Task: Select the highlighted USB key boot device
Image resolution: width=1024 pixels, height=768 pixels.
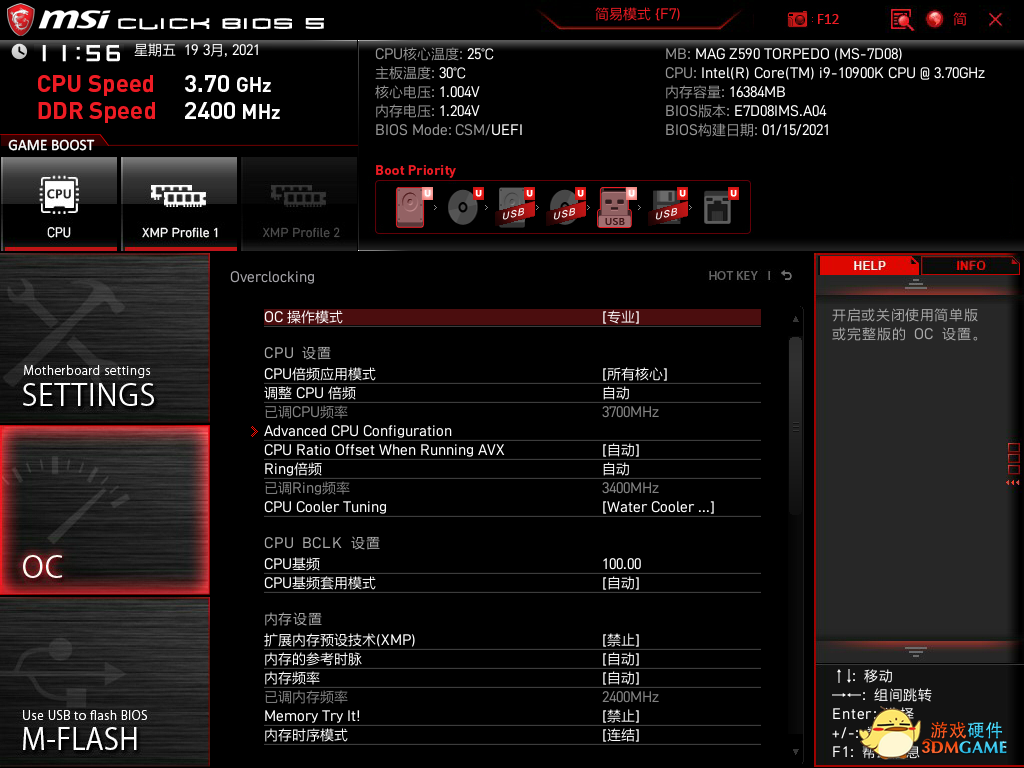Action: (x=615, y=208)
